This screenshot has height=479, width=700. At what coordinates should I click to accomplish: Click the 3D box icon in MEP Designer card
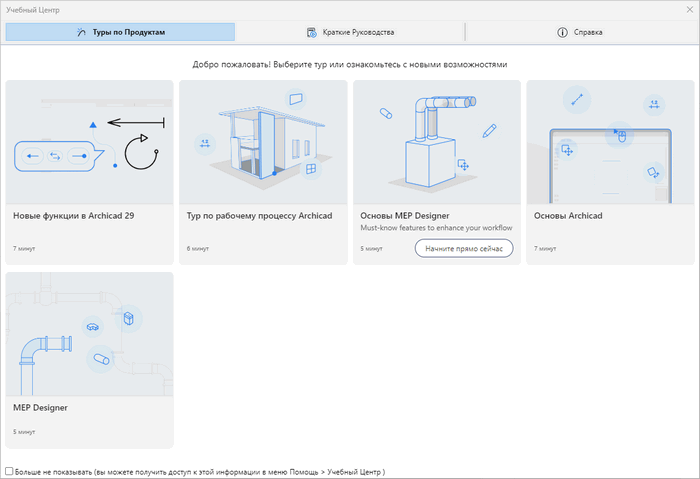[x=128, y=318]
